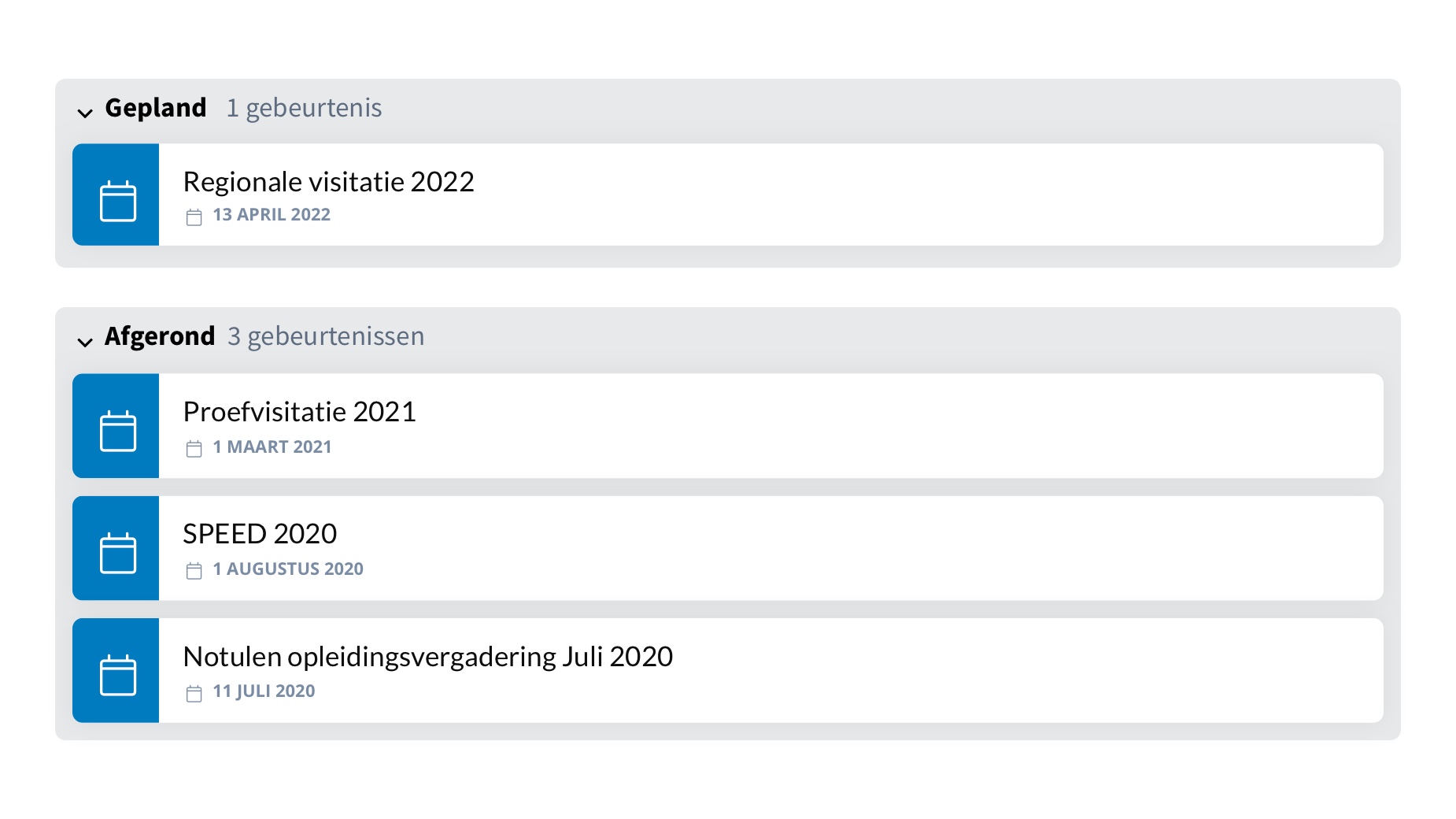Click the small calendar icon beside 1 Maart 2021

point(194,448)
